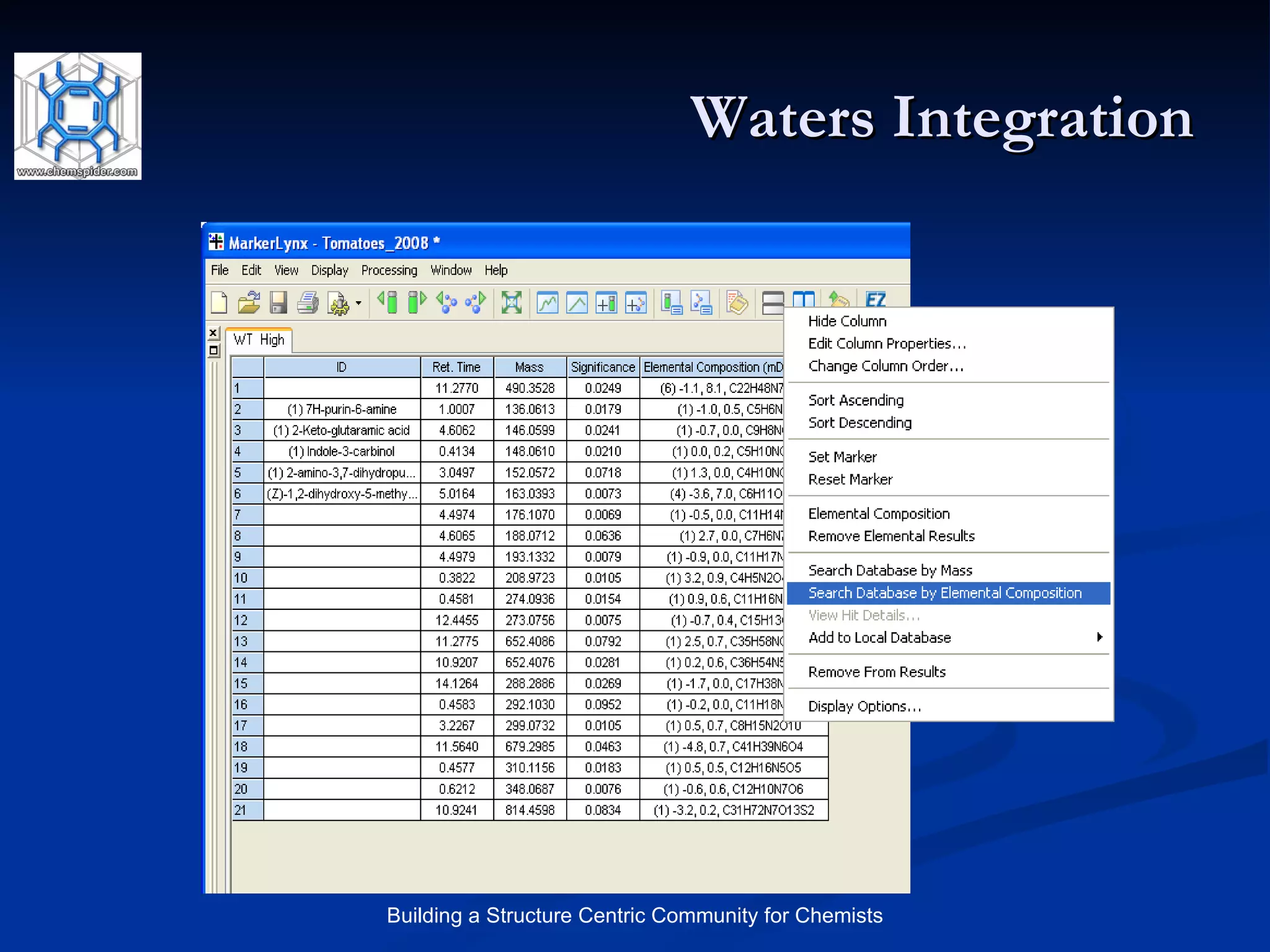Click the Ret. Time column header
The image size is (1270, 952).
point(456,367)
